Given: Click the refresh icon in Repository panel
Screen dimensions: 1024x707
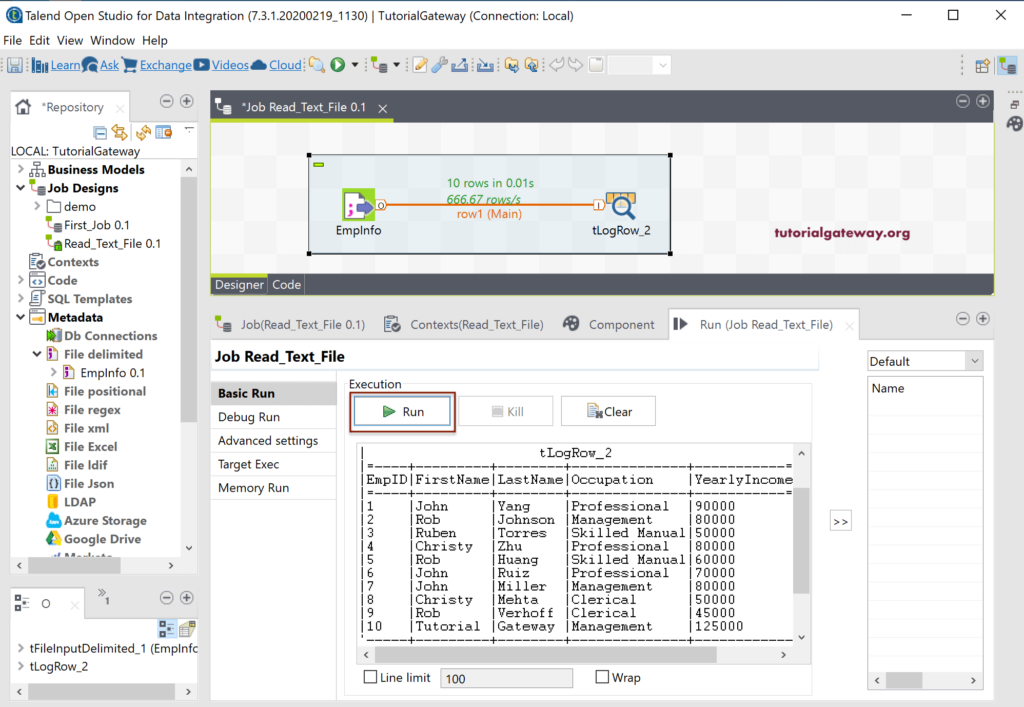Looking at the screenshot, I should click(x=143, y=133).
